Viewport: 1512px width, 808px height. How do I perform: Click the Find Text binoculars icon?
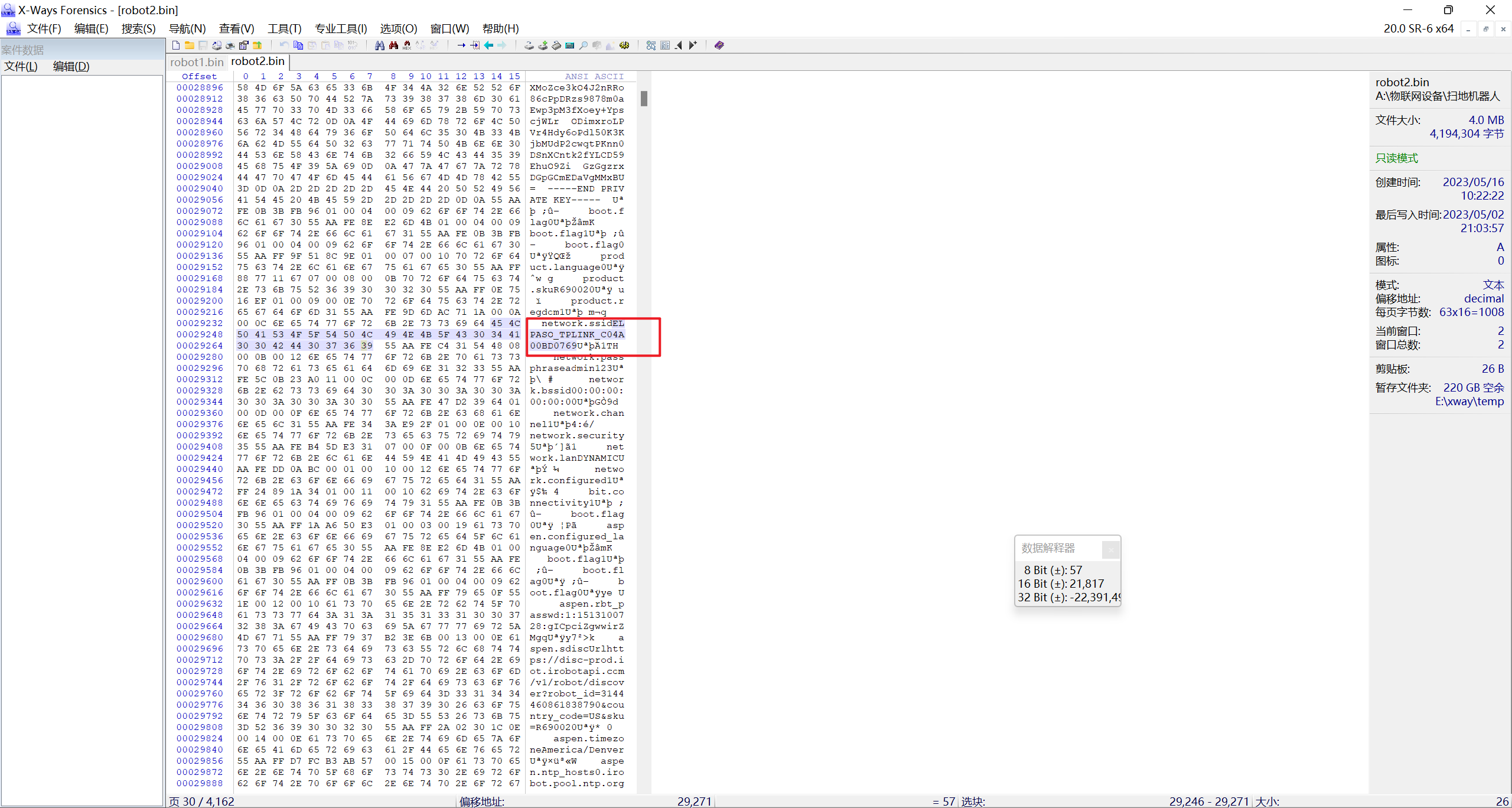(380, 45)
